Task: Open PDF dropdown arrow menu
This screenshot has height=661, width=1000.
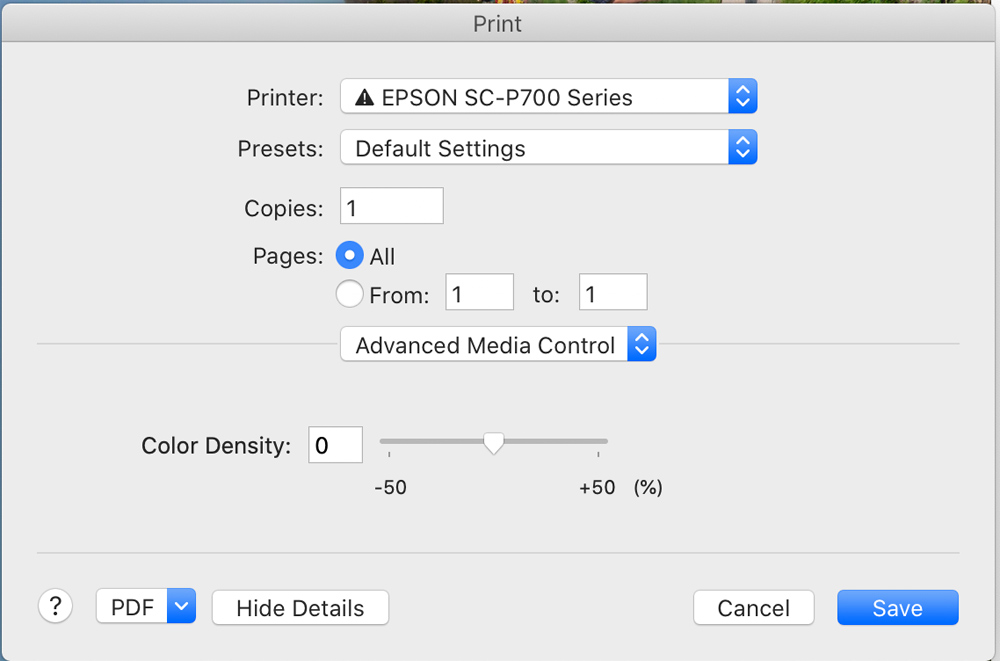Action: click(x=181, y=606)
